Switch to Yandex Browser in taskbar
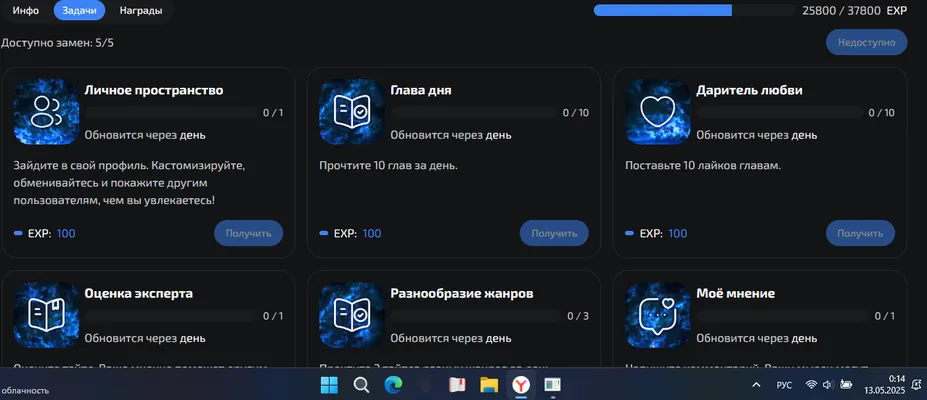The height and width of the screenshot is (400, 927). 521,385
